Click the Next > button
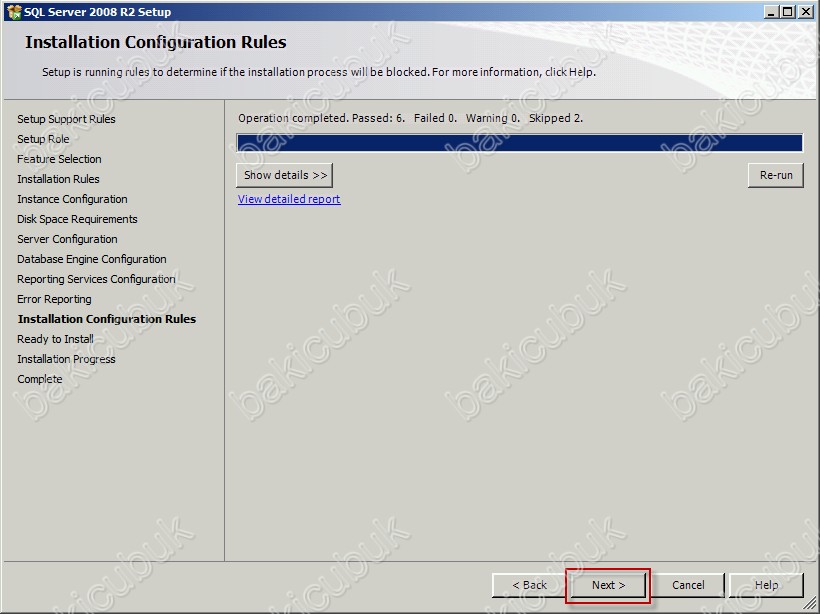 608,585
